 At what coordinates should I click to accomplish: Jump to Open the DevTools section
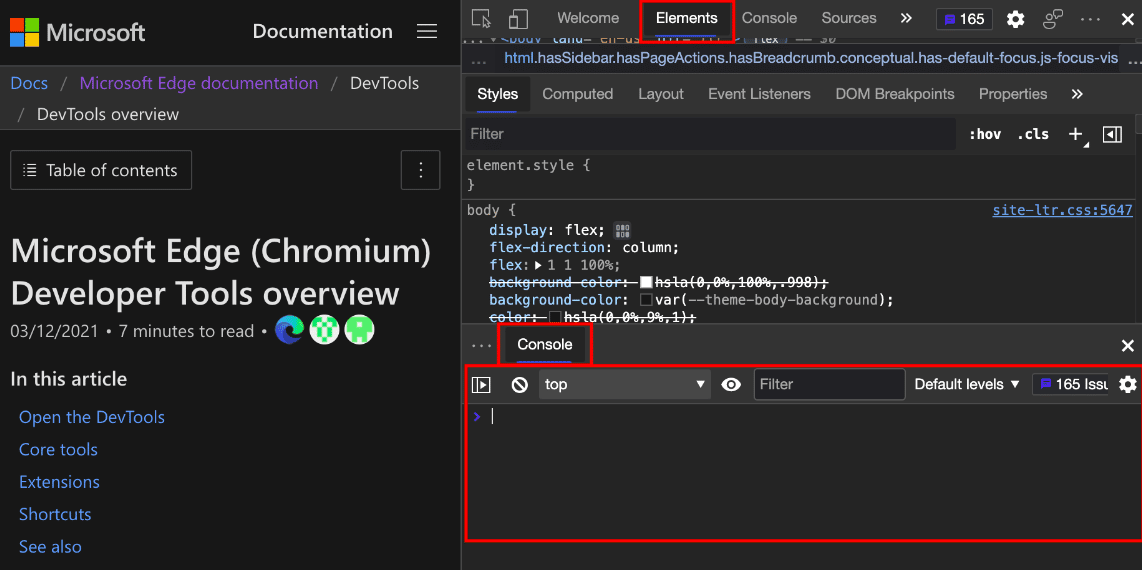click(x=92, y=417)
